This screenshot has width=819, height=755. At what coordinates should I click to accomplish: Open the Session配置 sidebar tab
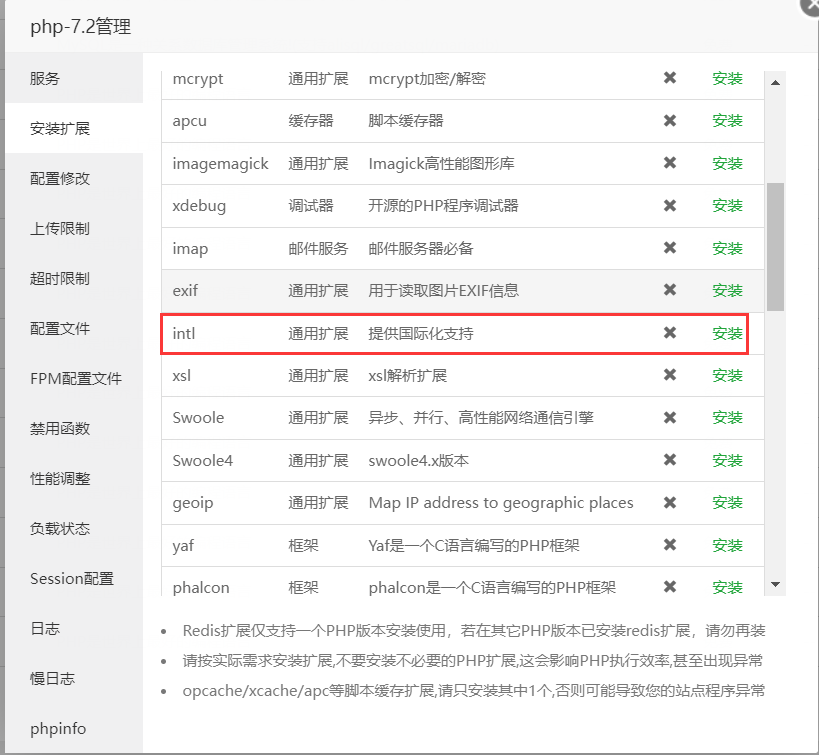tap(74, 578)
